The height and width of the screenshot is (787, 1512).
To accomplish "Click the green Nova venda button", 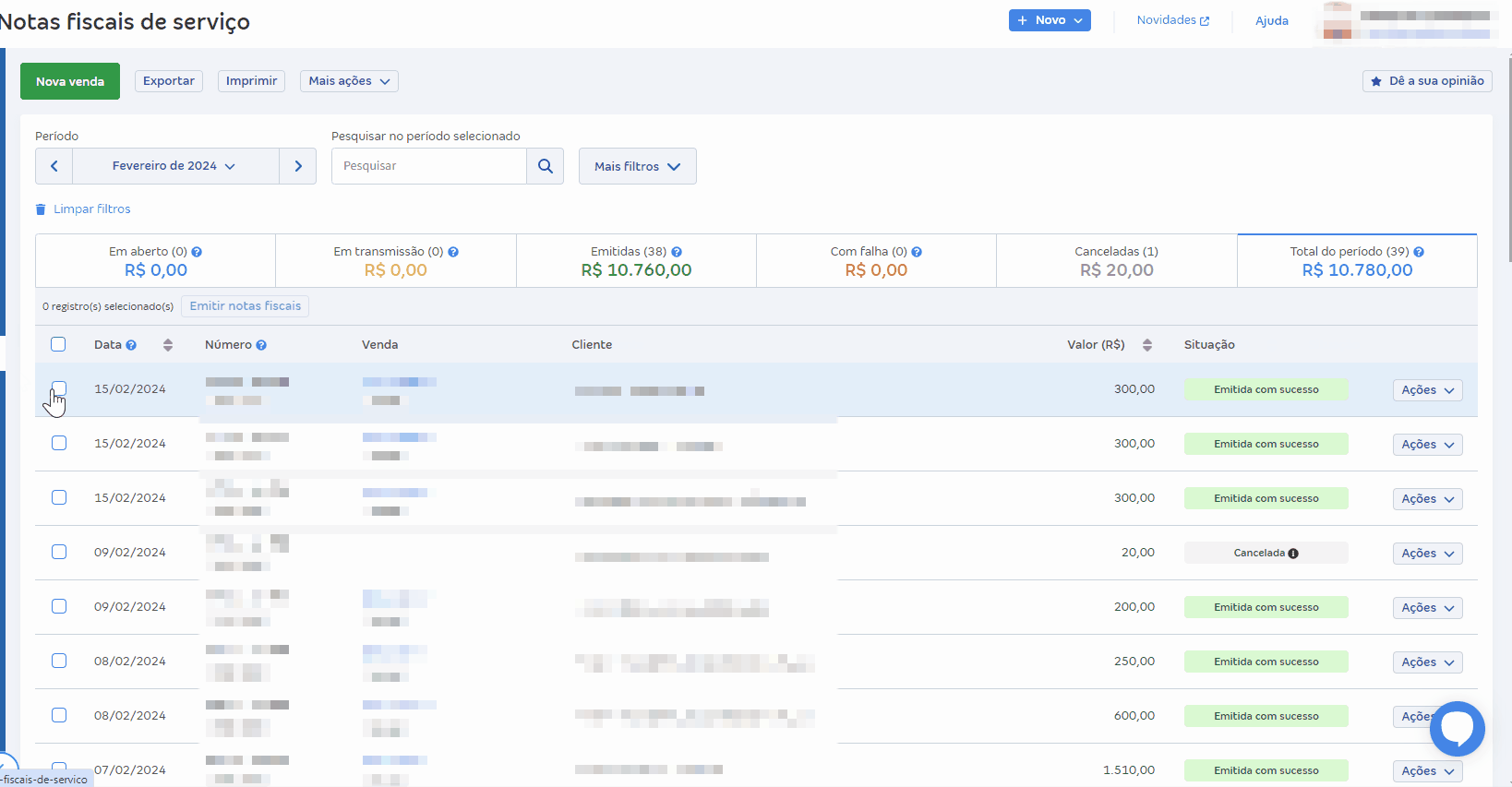I will 70,81.
